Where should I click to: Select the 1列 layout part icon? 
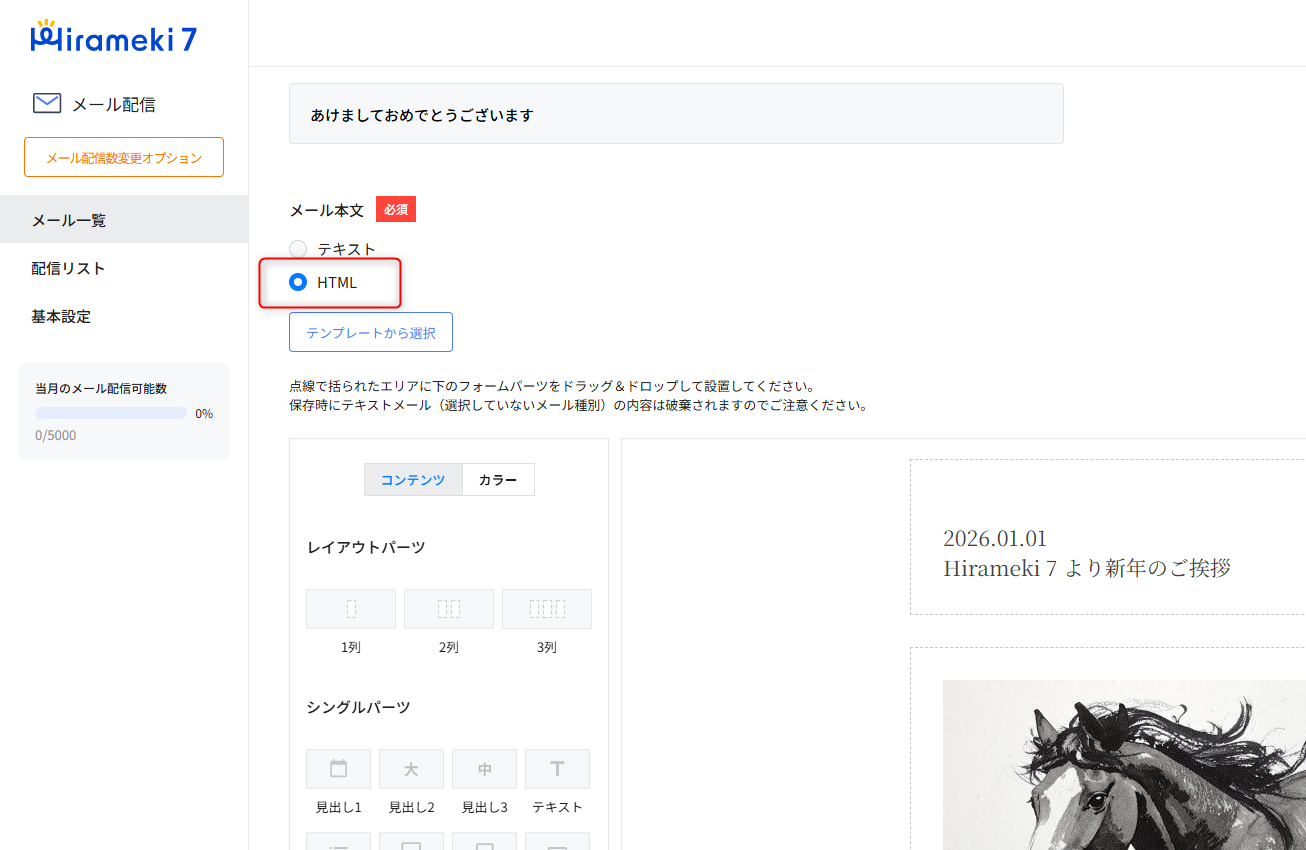point(350,608)
